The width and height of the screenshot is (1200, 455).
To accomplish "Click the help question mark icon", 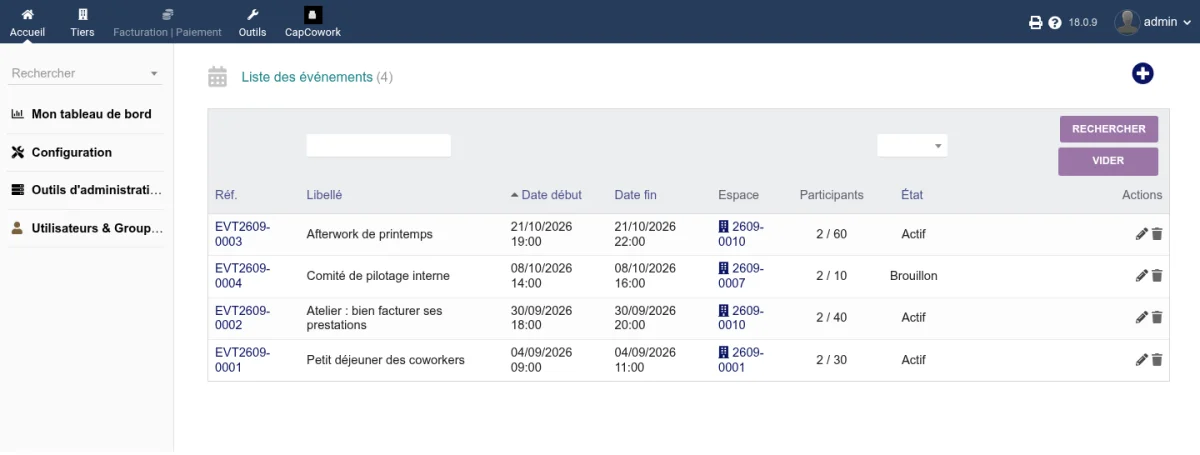I will tap(1054, 22).
